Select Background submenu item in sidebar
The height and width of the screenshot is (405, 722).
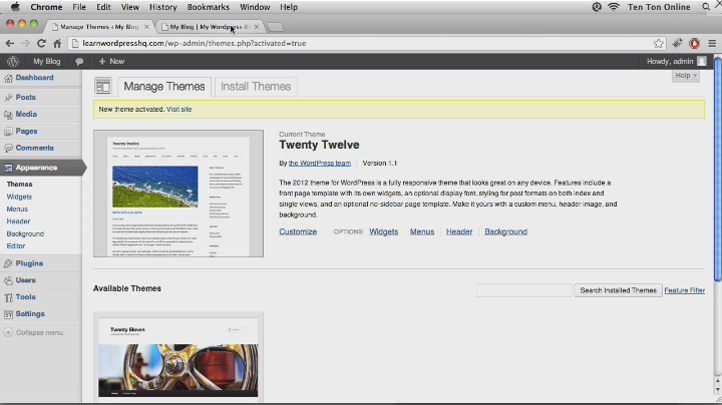25,234
